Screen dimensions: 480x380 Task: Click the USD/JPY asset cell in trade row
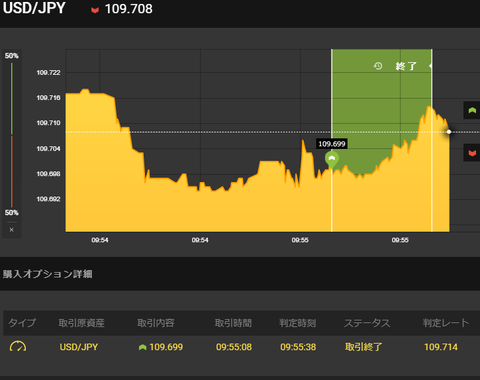click(79, 347)
